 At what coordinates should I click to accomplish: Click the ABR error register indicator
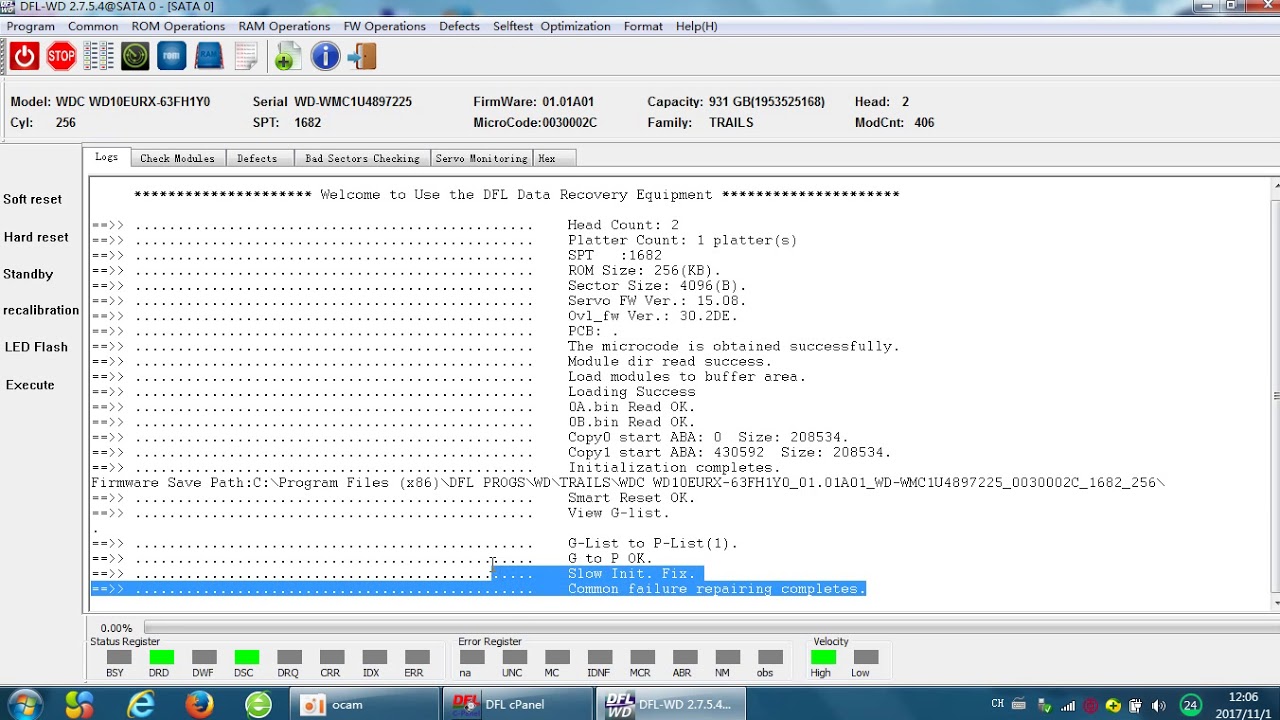click(x=685, y=658)
